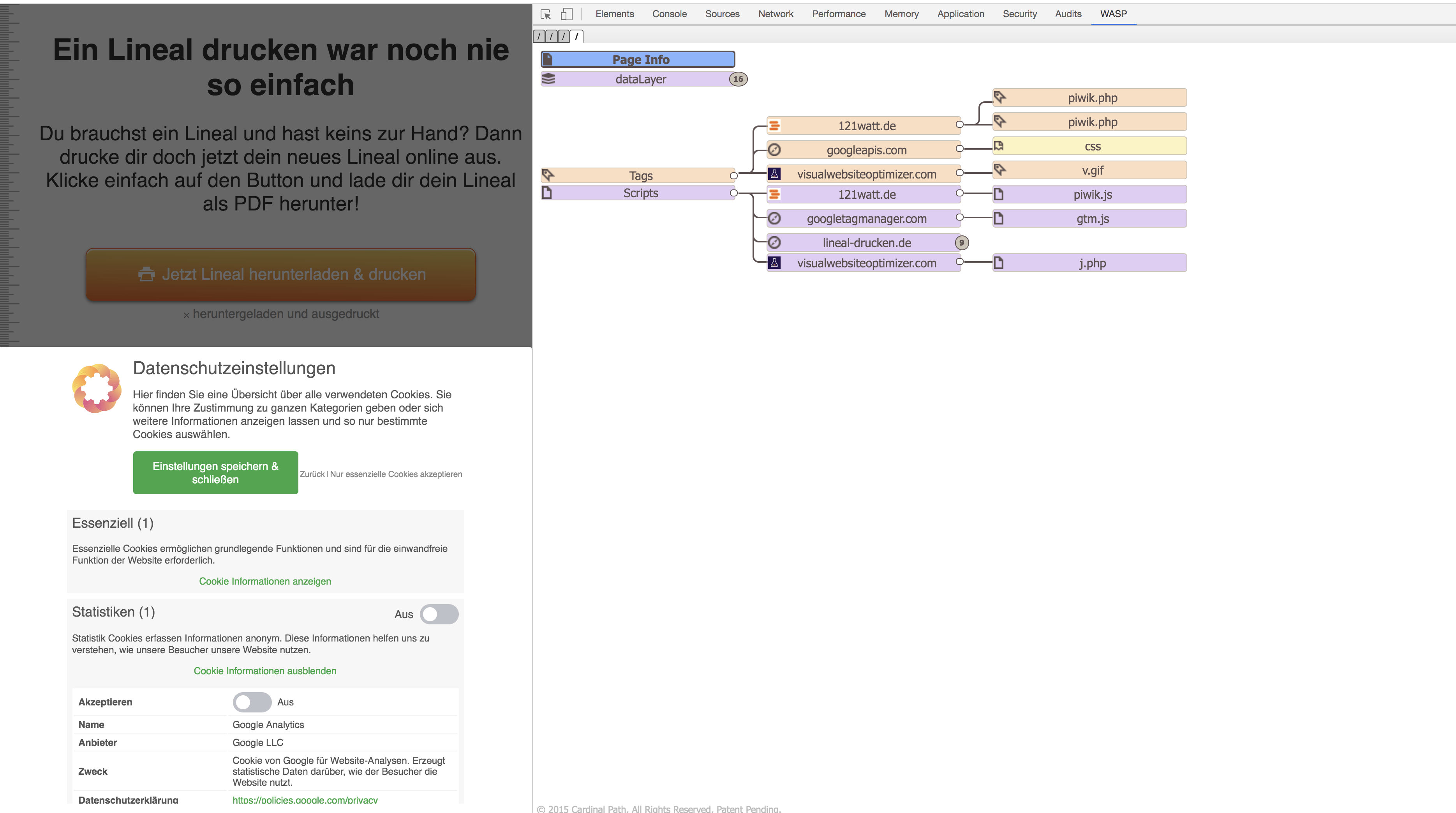The height and width of the screenshot is (813, 1456).
Task: Click the document icon on the gtm.js node
Action: pyautogui.click(x=999, y=218)
